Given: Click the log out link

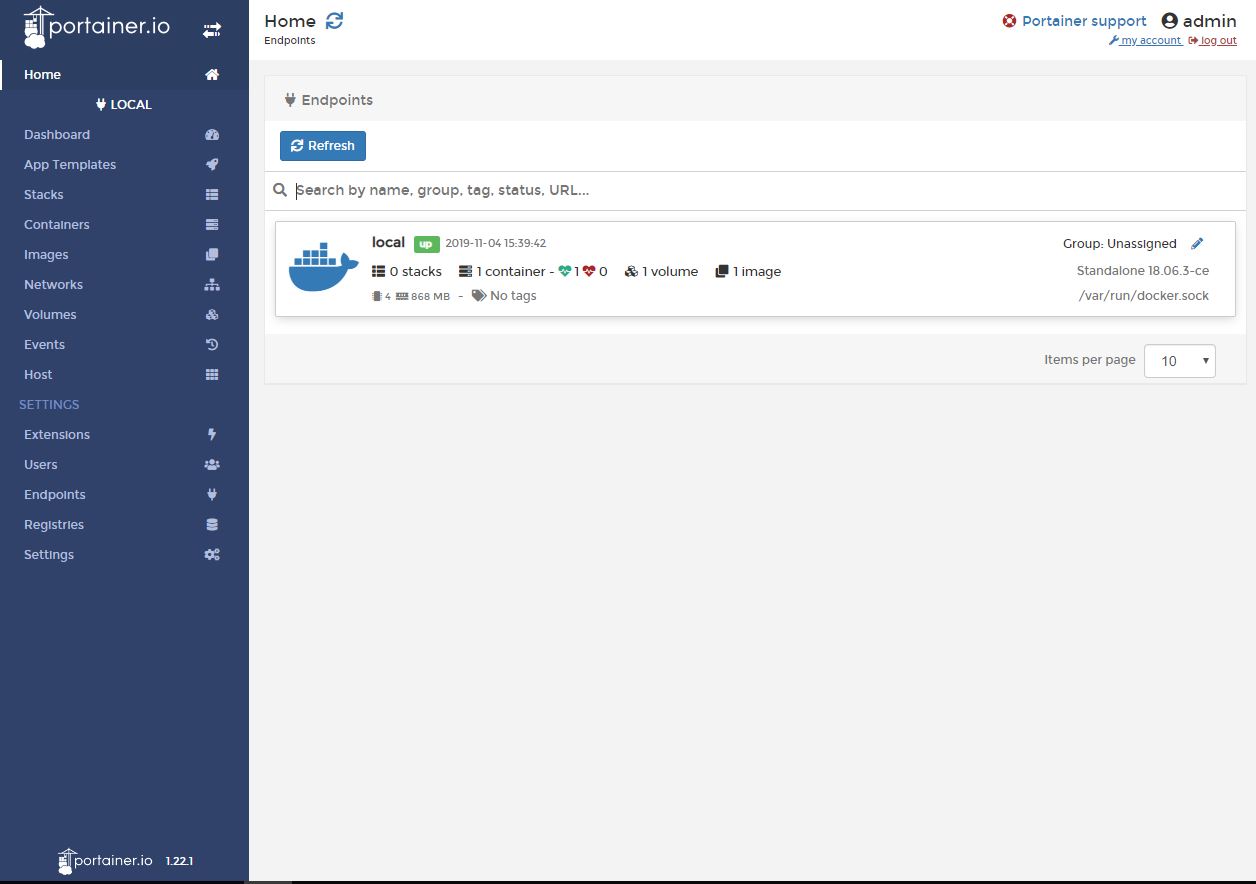Looking at the screenshot, I should click(1218, 41).
